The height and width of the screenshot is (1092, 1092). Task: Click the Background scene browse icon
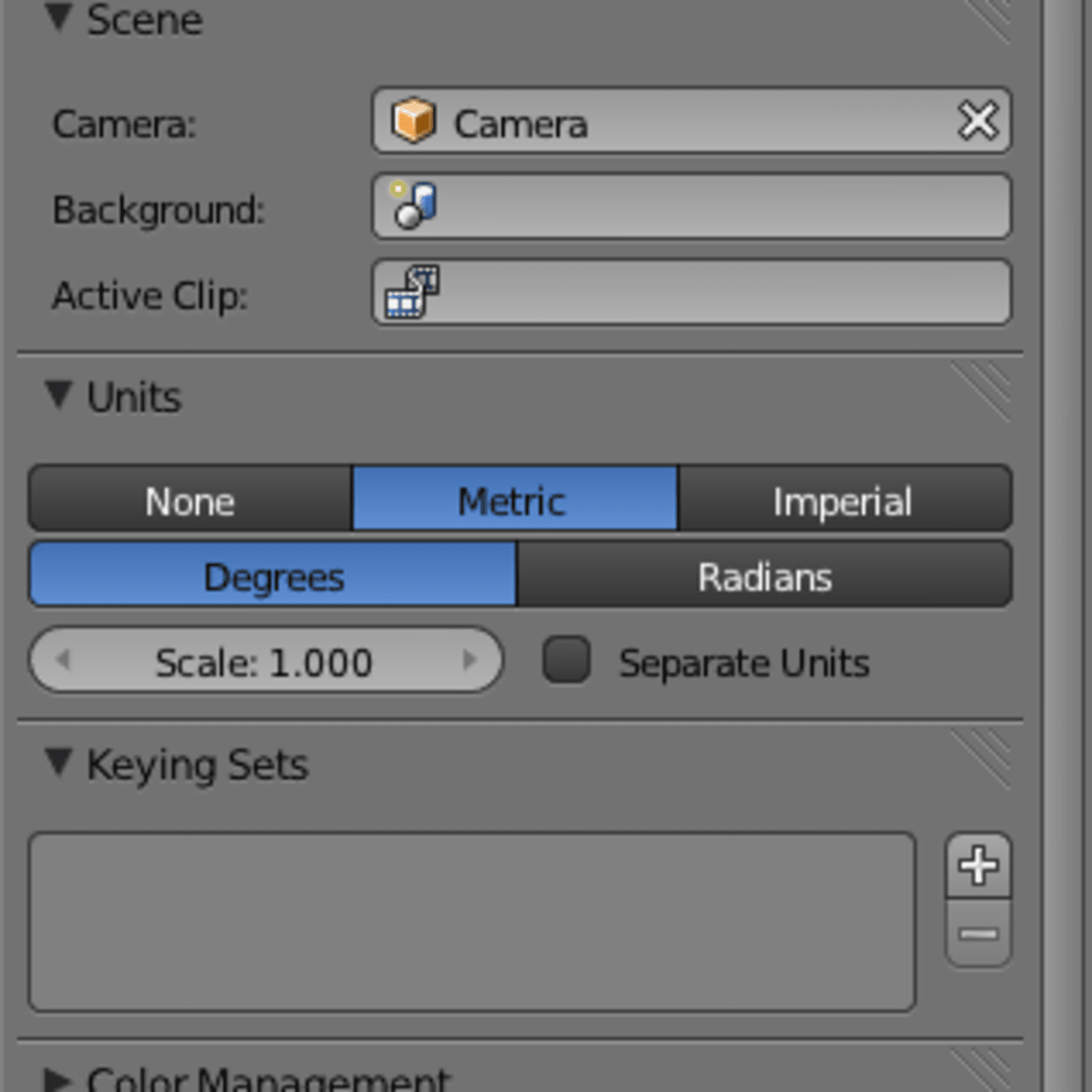pyautogui.click(x=413, y=206)
